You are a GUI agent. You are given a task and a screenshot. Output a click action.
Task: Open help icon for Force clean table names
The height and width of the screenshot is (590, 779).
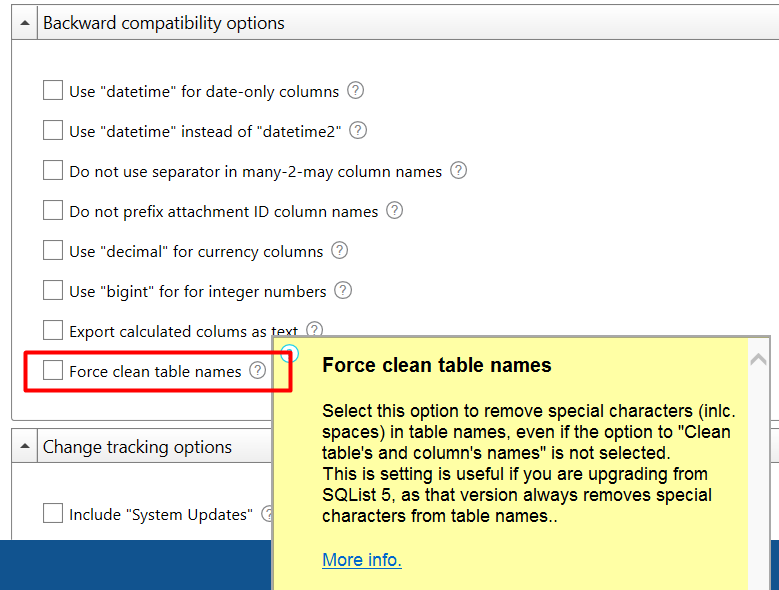257,370
